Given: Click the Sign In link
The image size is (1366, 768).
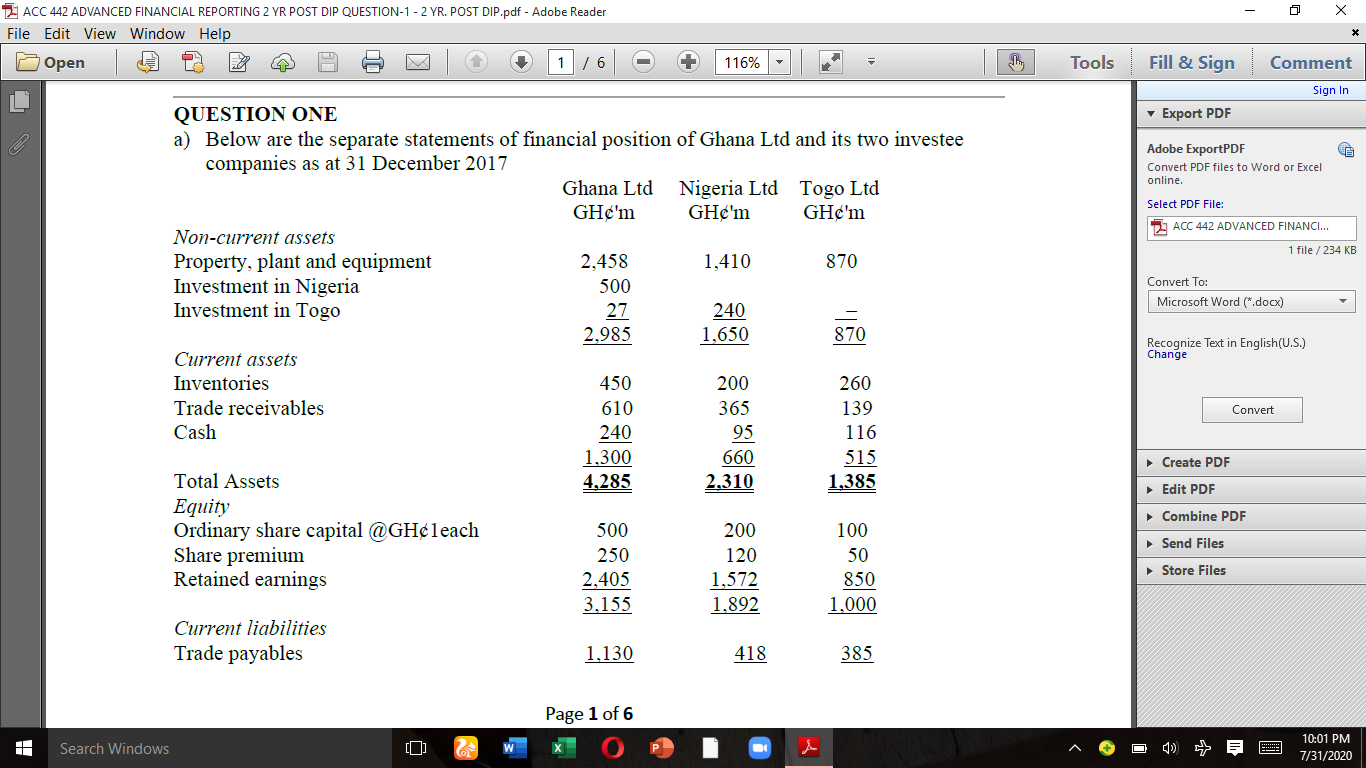Looking at the screenshot, I should coord(1330,89).
